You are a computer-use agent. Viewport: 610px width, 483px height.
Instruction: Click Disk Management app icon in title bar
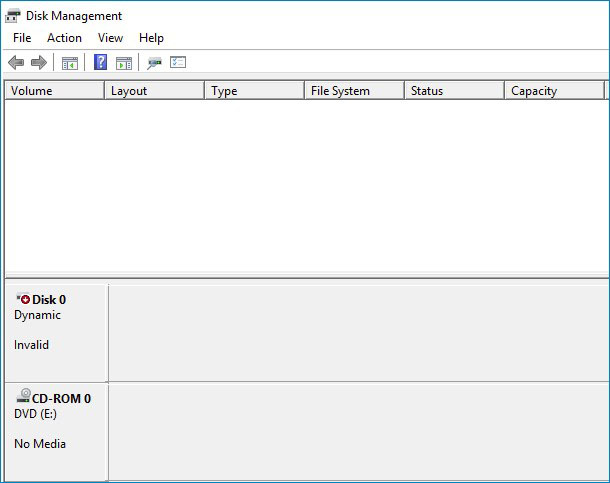(x=13, y=15)
